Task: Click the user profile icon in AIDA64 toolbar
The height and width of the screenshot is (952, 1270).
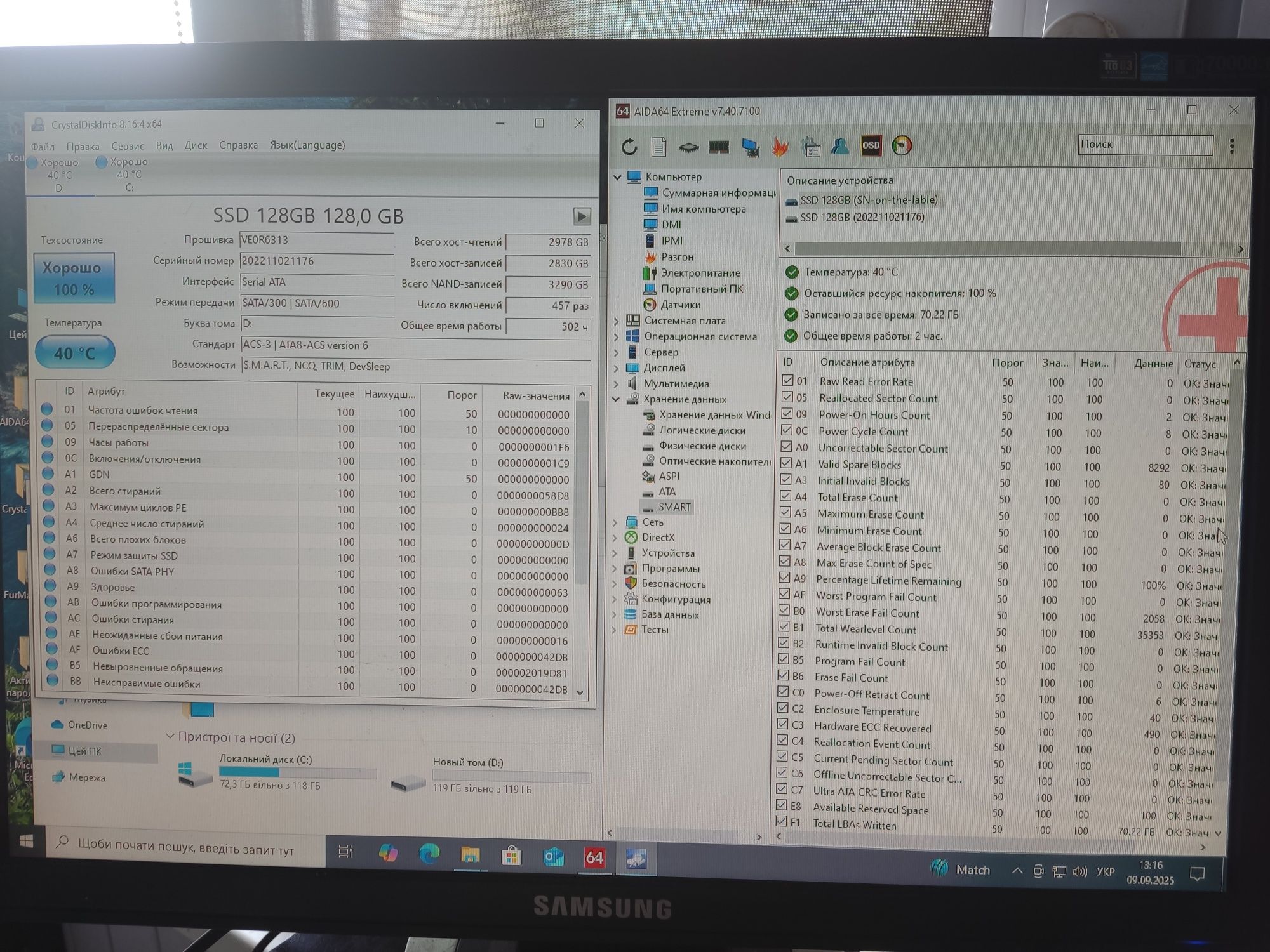Action: point(840,147)
